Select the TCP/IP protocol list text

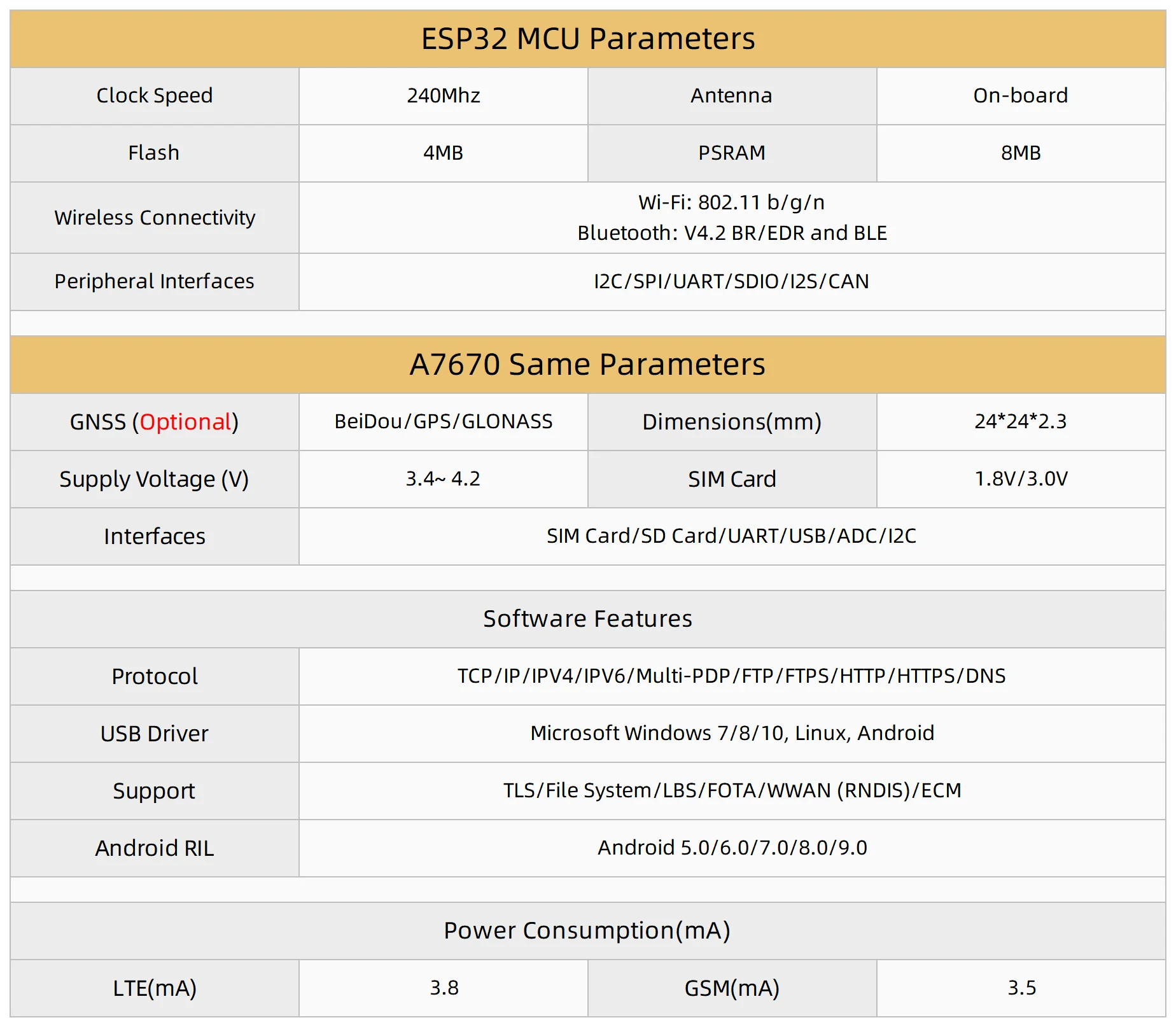pos(732,676)
